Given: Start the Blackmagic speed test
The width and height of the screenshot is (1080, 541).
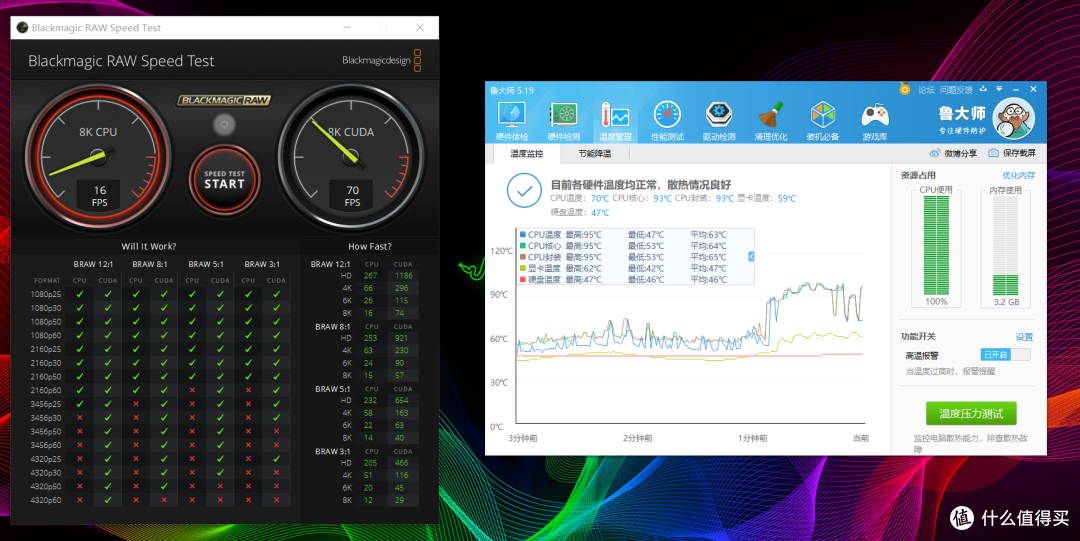Looking at the screenshot, I should click(224, 180).
